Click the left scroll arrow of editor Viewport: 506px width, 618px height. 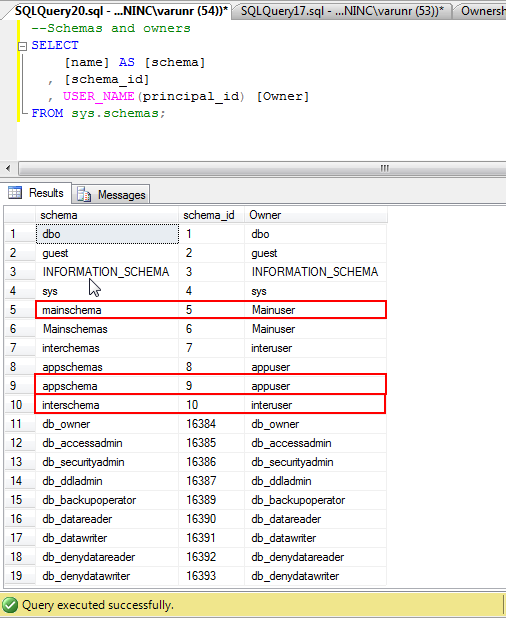[x=8, y=169]
